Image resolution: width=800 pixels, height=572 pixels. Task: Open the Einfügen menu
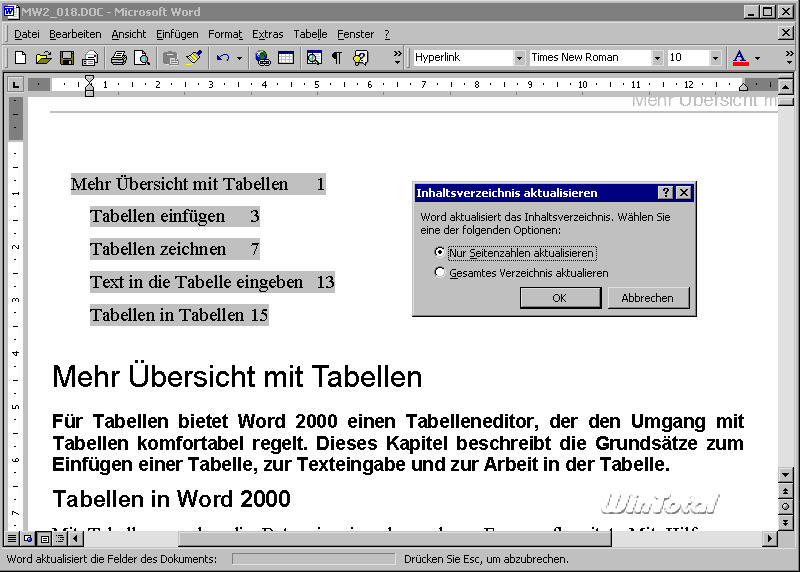(x=177, y=34)
